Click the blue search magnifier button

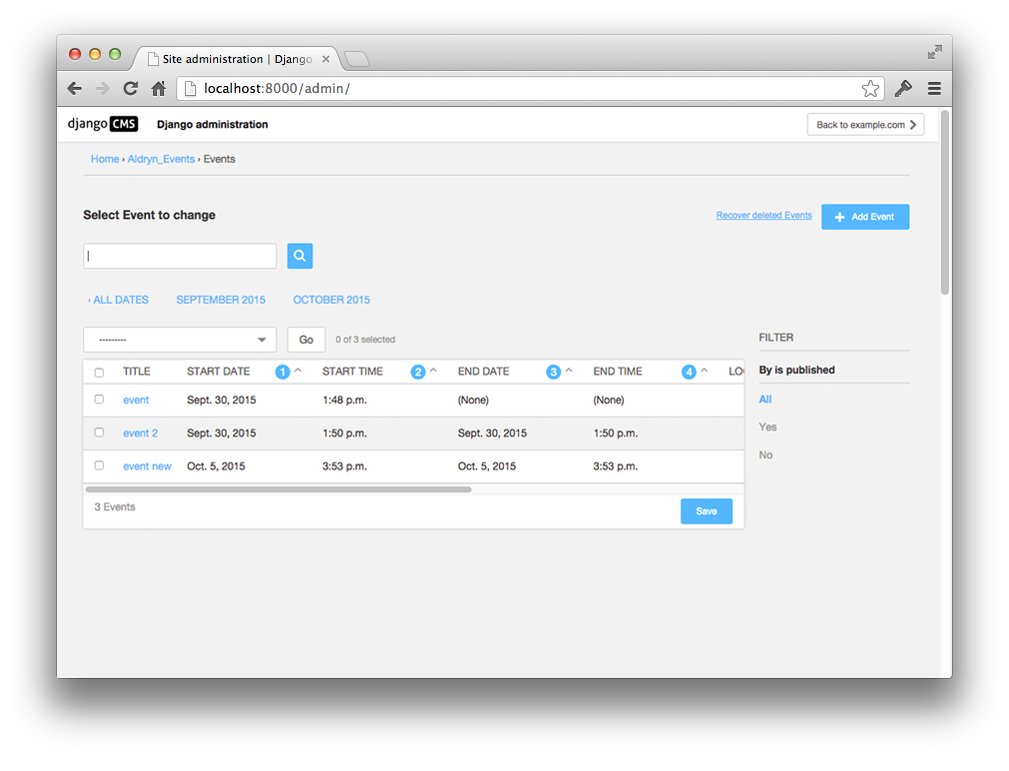pos(299,256)
